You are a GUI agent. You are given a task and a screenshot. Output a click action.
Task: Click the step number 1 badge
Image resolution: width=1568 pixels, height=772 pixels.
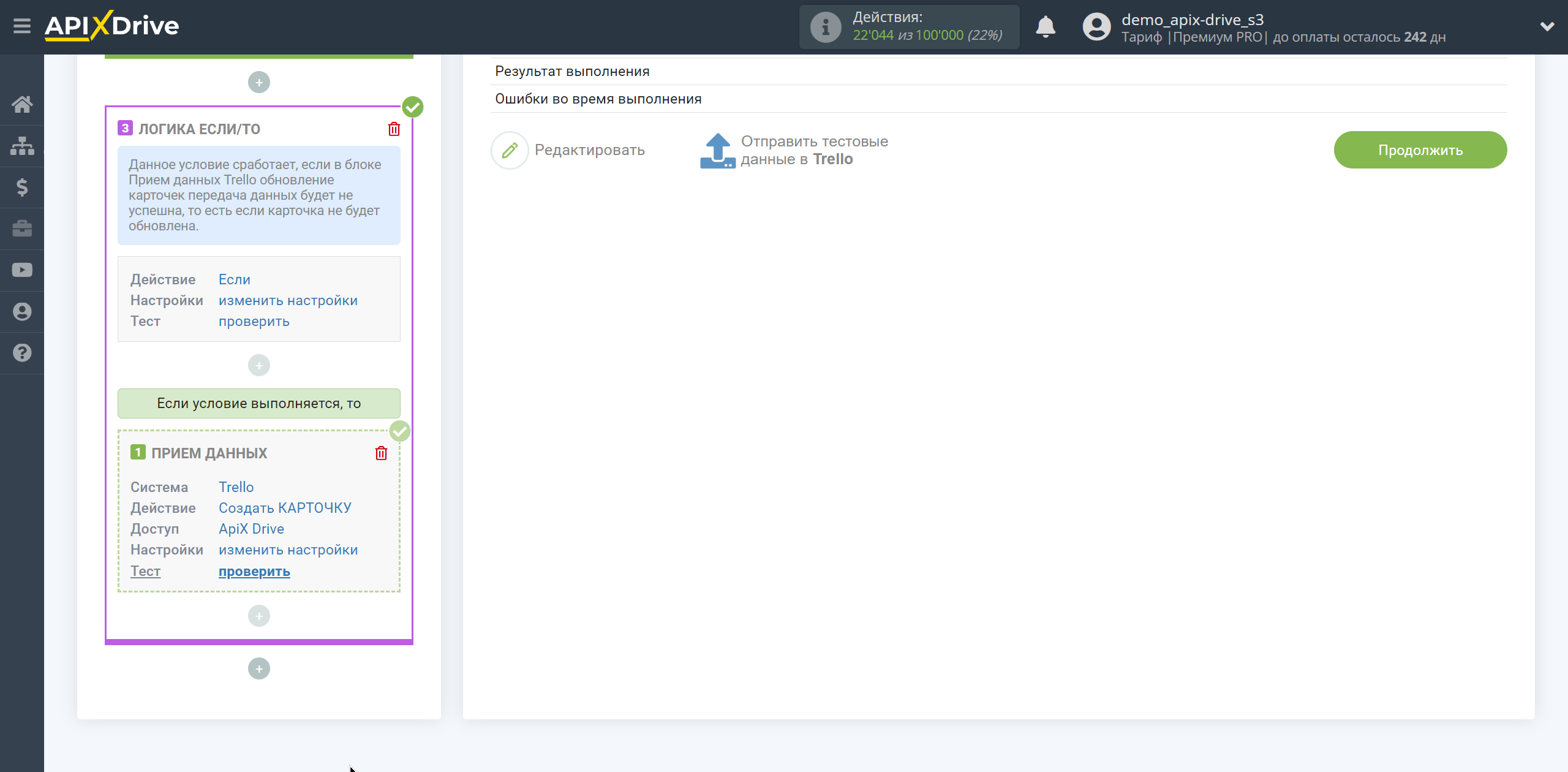click(x=138, y=452)
